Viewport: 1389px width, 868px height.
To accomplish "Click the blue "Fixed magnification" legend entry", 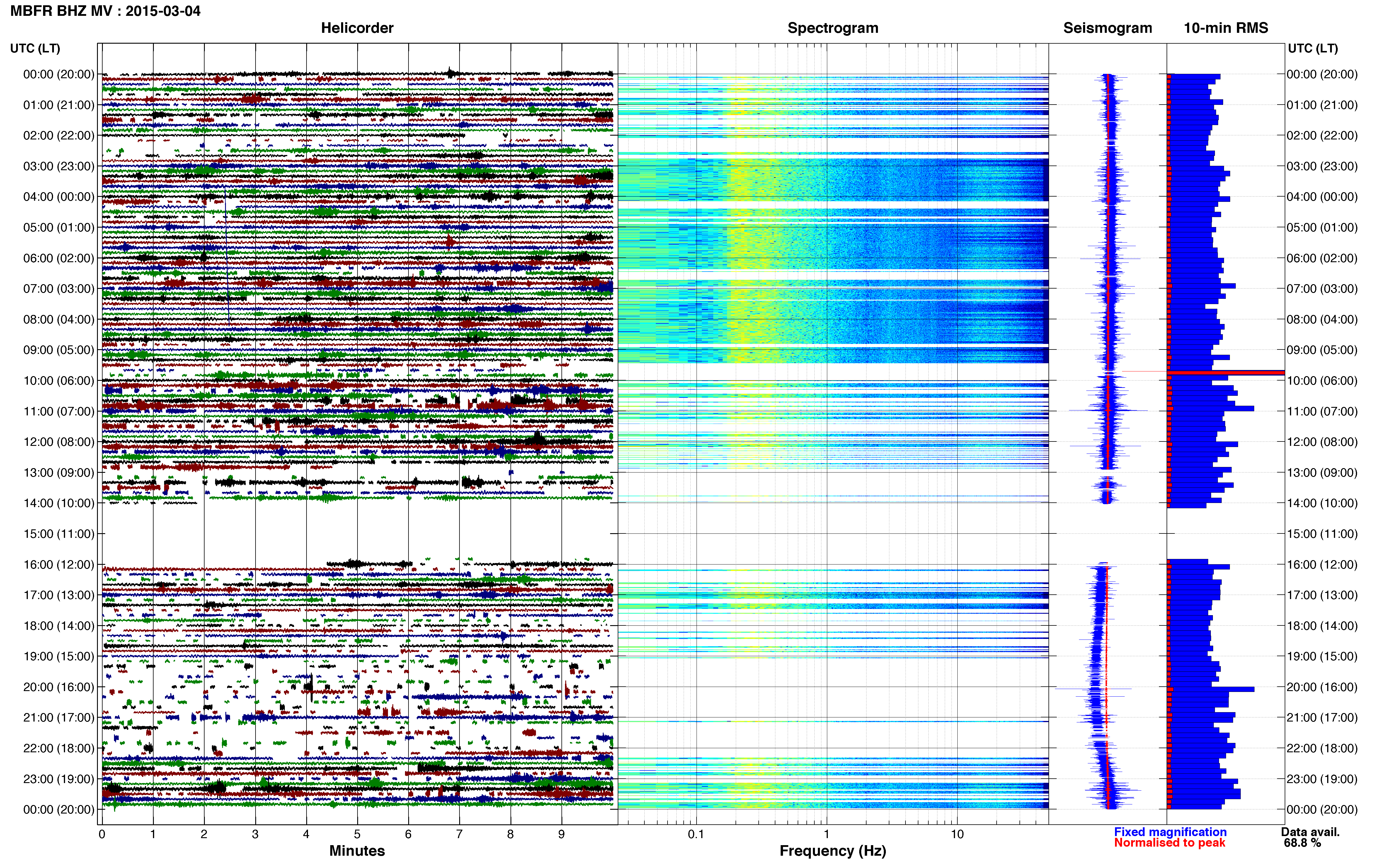I will 1170,832.
